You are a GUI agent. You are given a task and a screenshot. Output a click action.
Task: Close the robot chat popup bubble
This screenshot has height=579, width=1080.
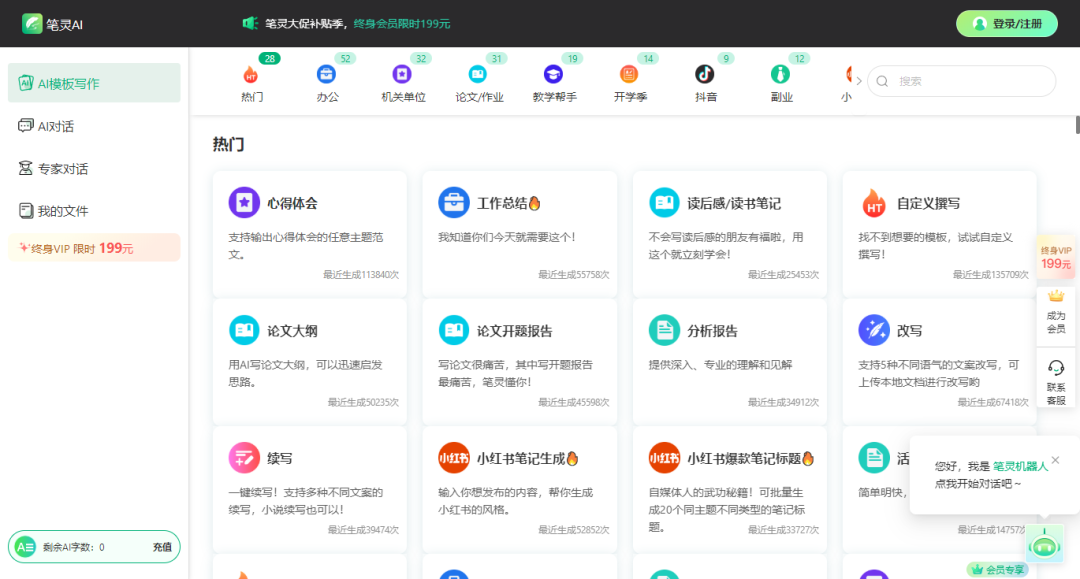click(x=1055, y=460)
